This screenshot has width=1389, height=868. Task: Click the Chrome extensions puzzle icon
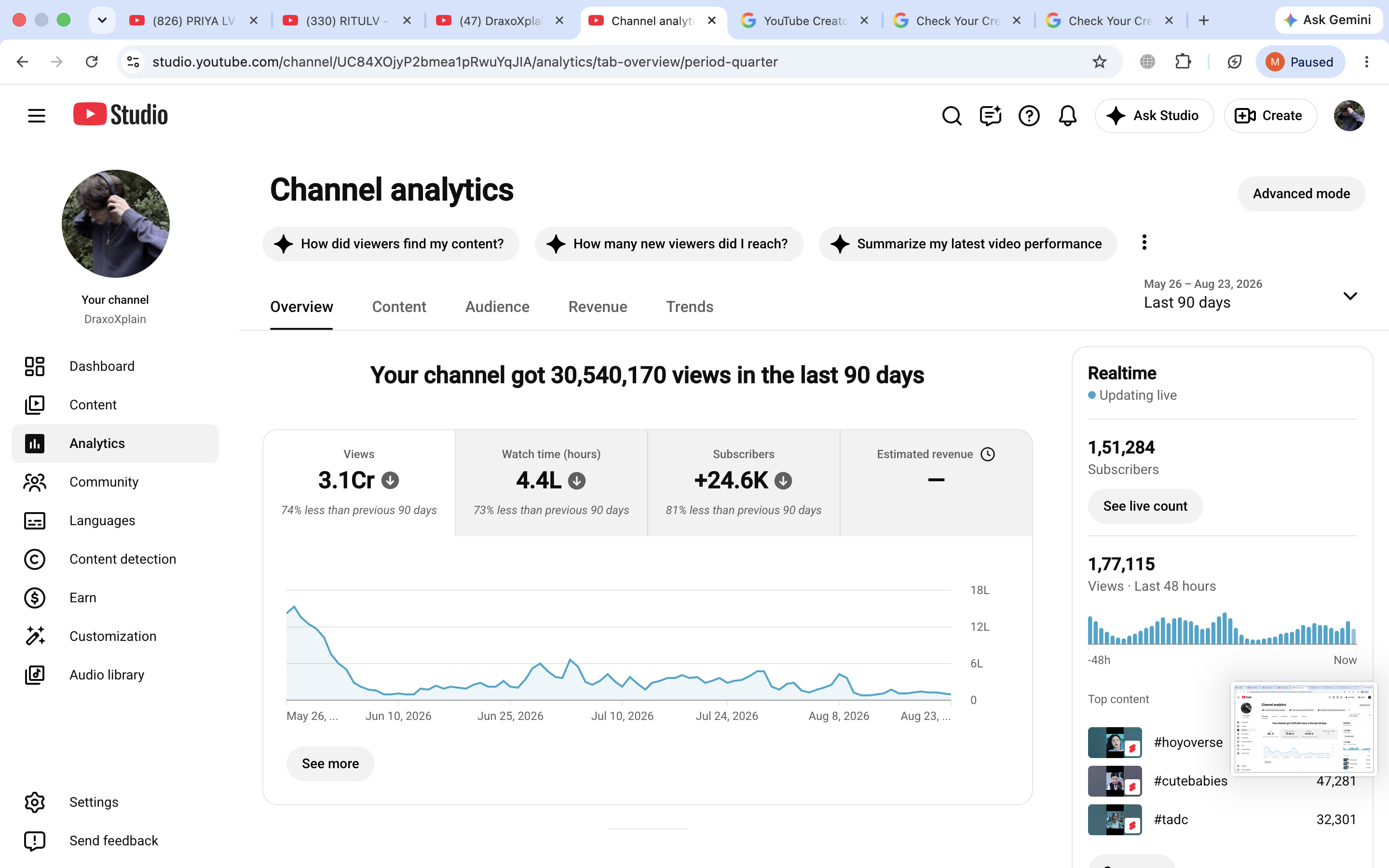coord(1183,61)
